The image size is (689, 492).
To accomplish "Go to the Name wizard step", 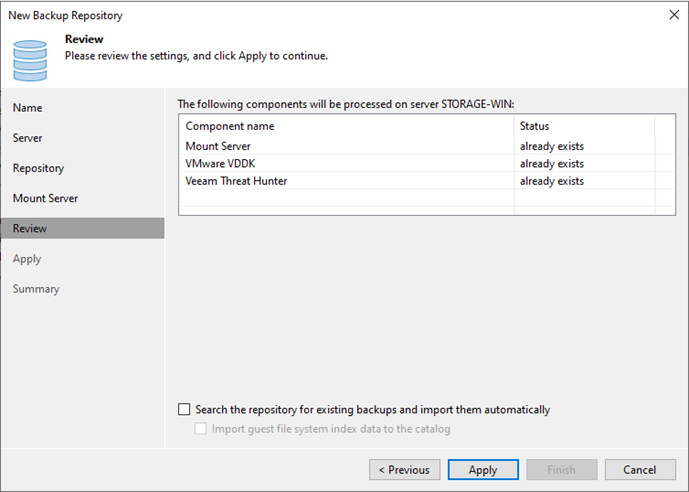I will point(27,108).
